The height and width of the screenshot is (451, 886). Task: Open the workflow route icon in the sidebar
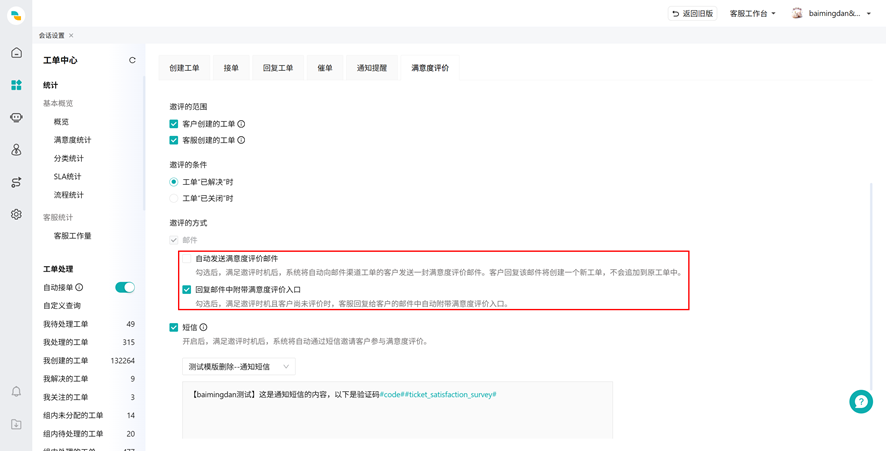[16, 182]
